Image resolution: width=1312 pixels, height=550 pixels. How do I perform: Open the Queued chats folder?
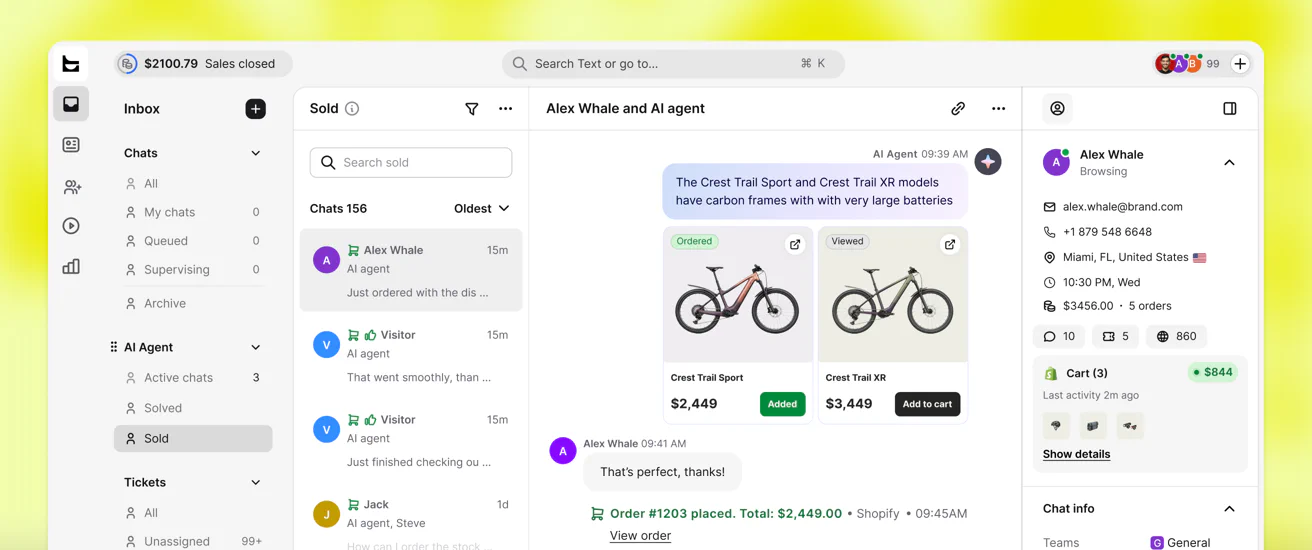193,241
